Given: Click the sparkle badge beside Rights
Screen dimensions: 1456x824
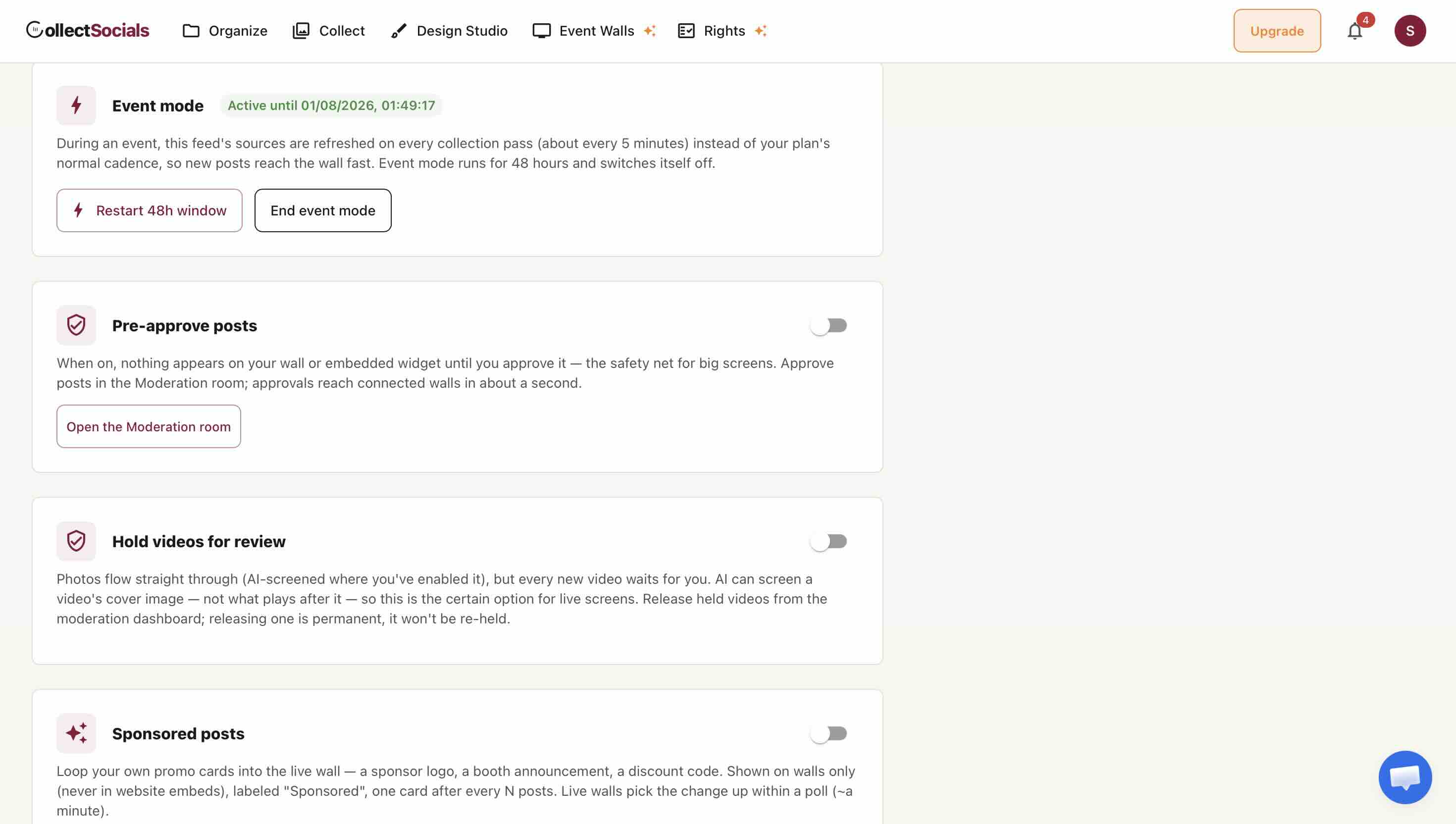Looking at the screenshot, I should [x=761, y=31].
